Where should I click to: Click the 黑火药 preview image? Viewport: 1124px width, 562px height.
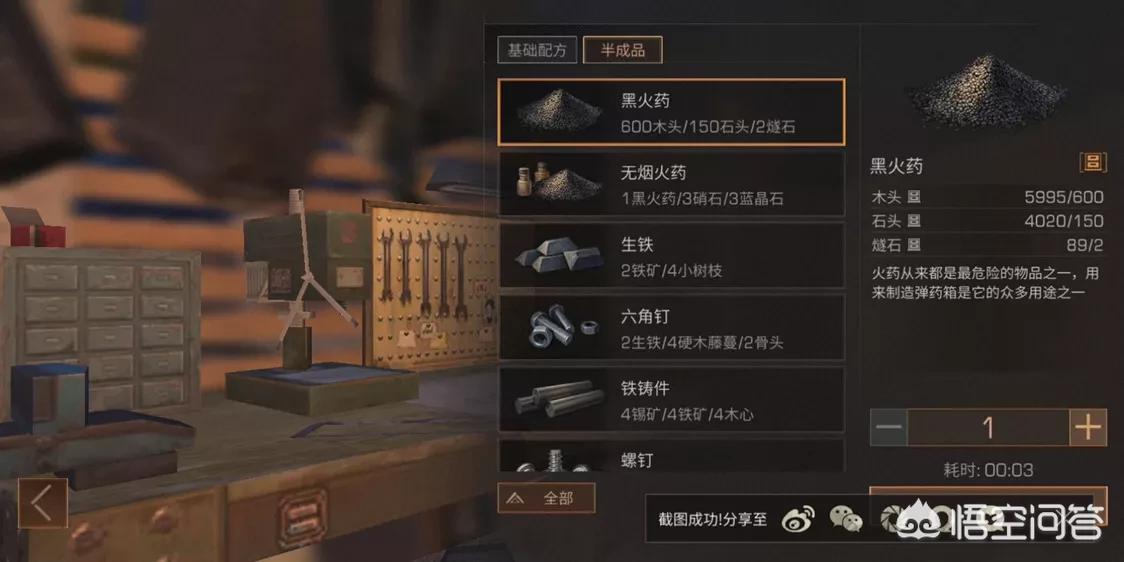(x=988, y=92)
